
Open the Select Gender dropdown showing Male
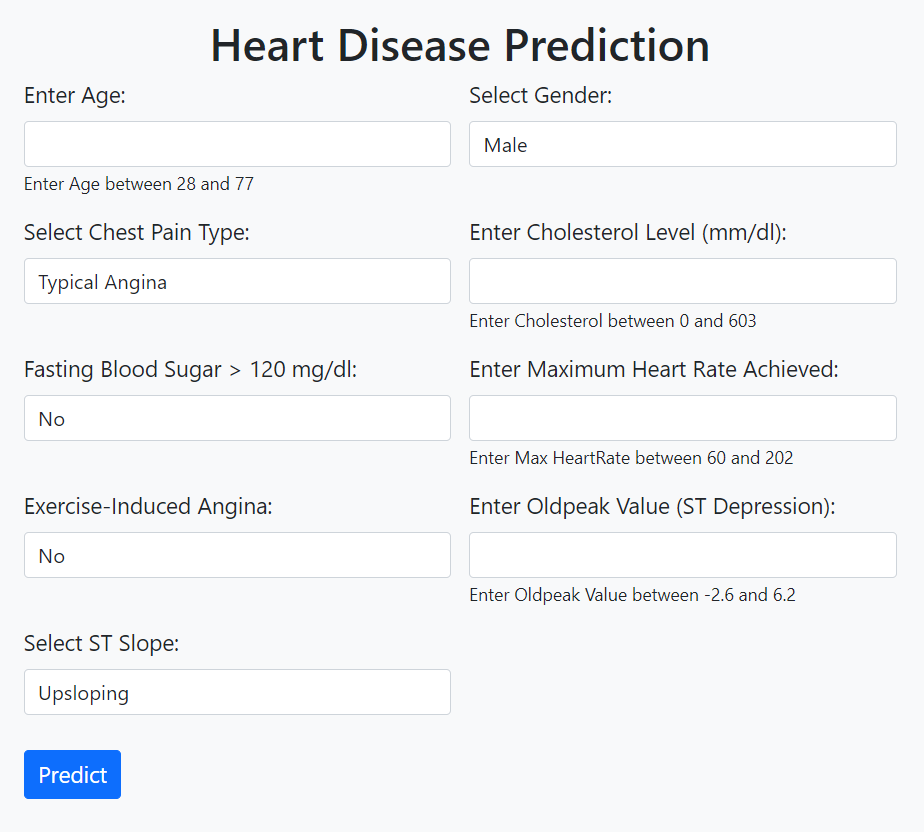click(x=683, y=144)
